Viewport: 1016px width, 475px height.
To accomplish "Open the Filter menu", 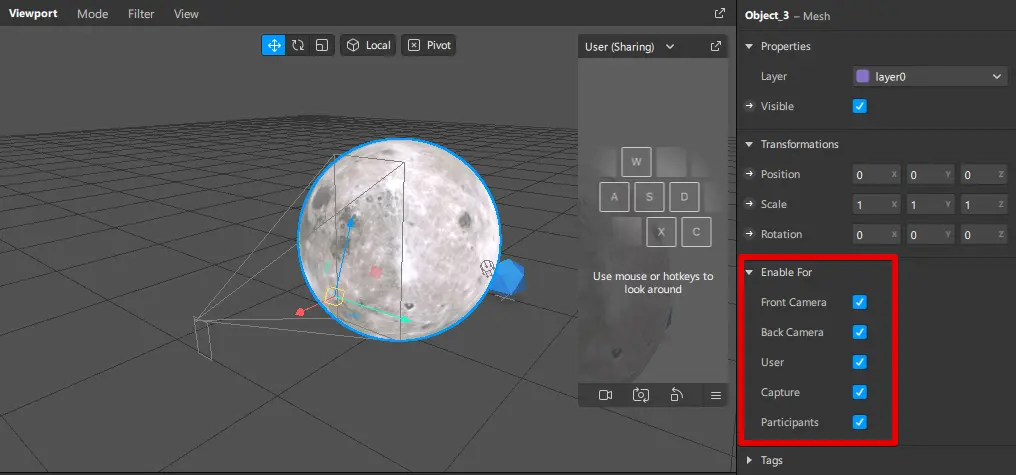I will (x=141, y=14).
